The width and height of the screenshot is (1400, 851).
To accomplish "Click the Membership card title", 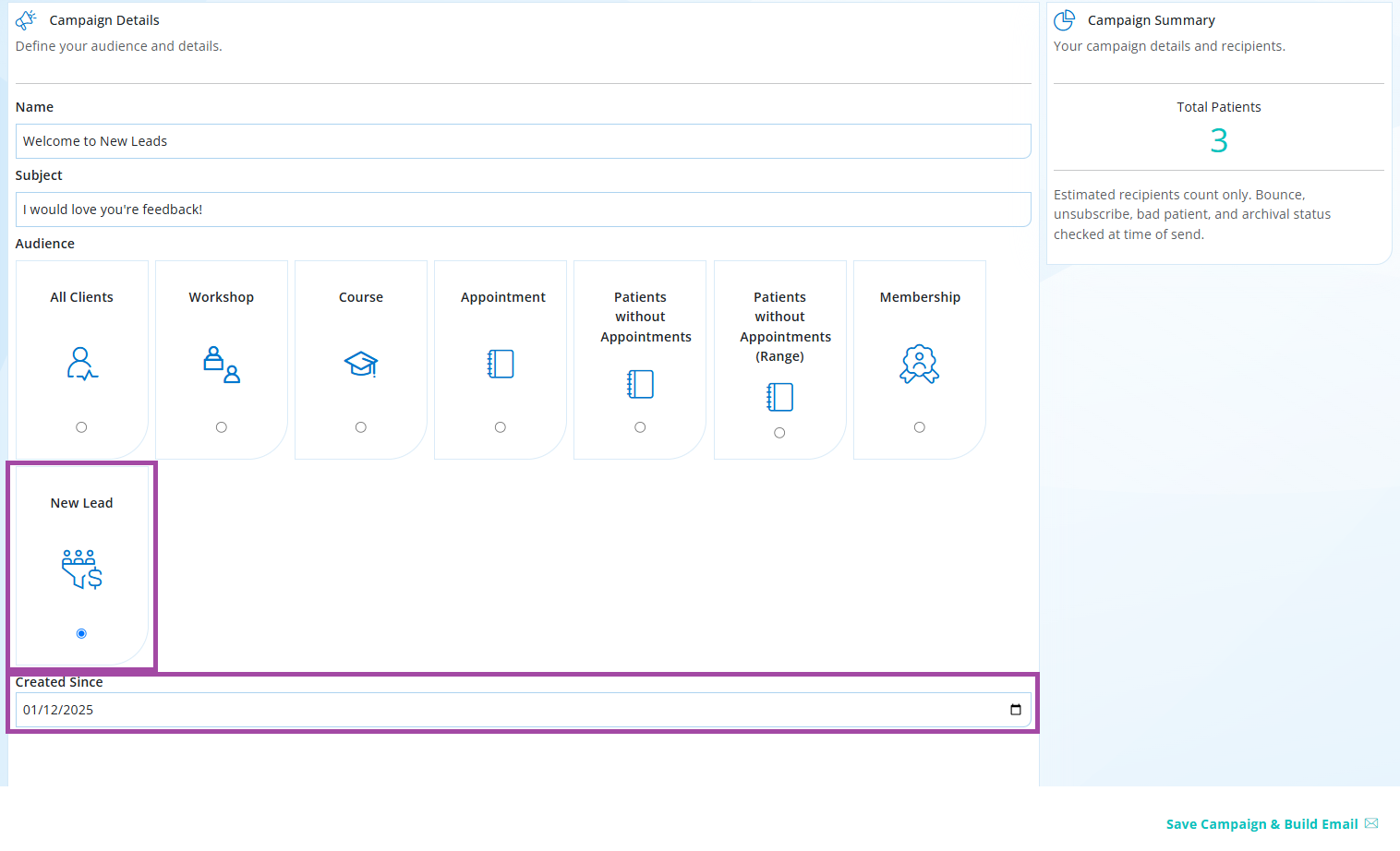I will pyautogui.click(x=920, y=297).
